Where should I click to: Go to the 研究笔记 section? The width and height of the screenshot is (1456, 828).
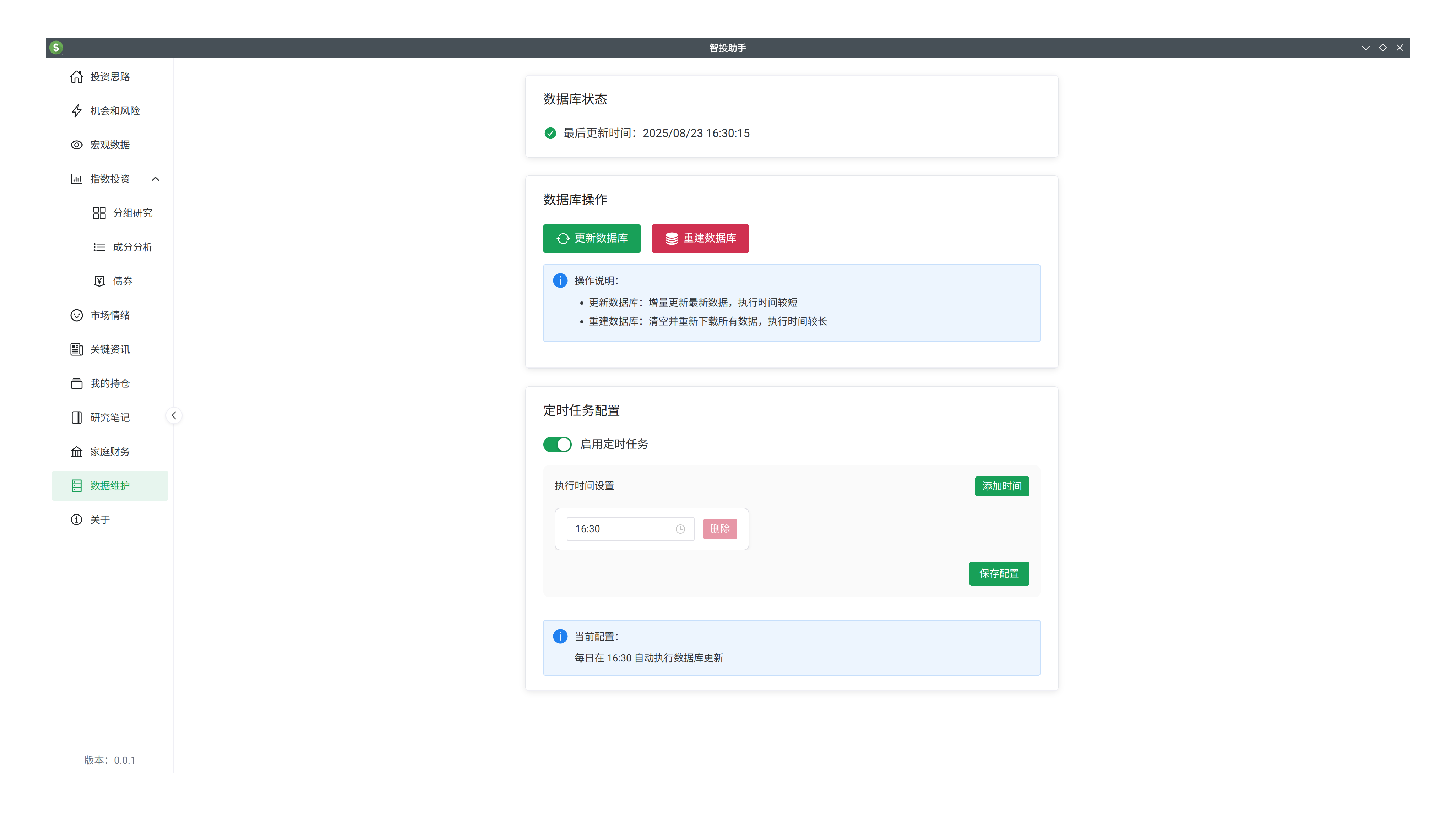(x=110, y=418)
